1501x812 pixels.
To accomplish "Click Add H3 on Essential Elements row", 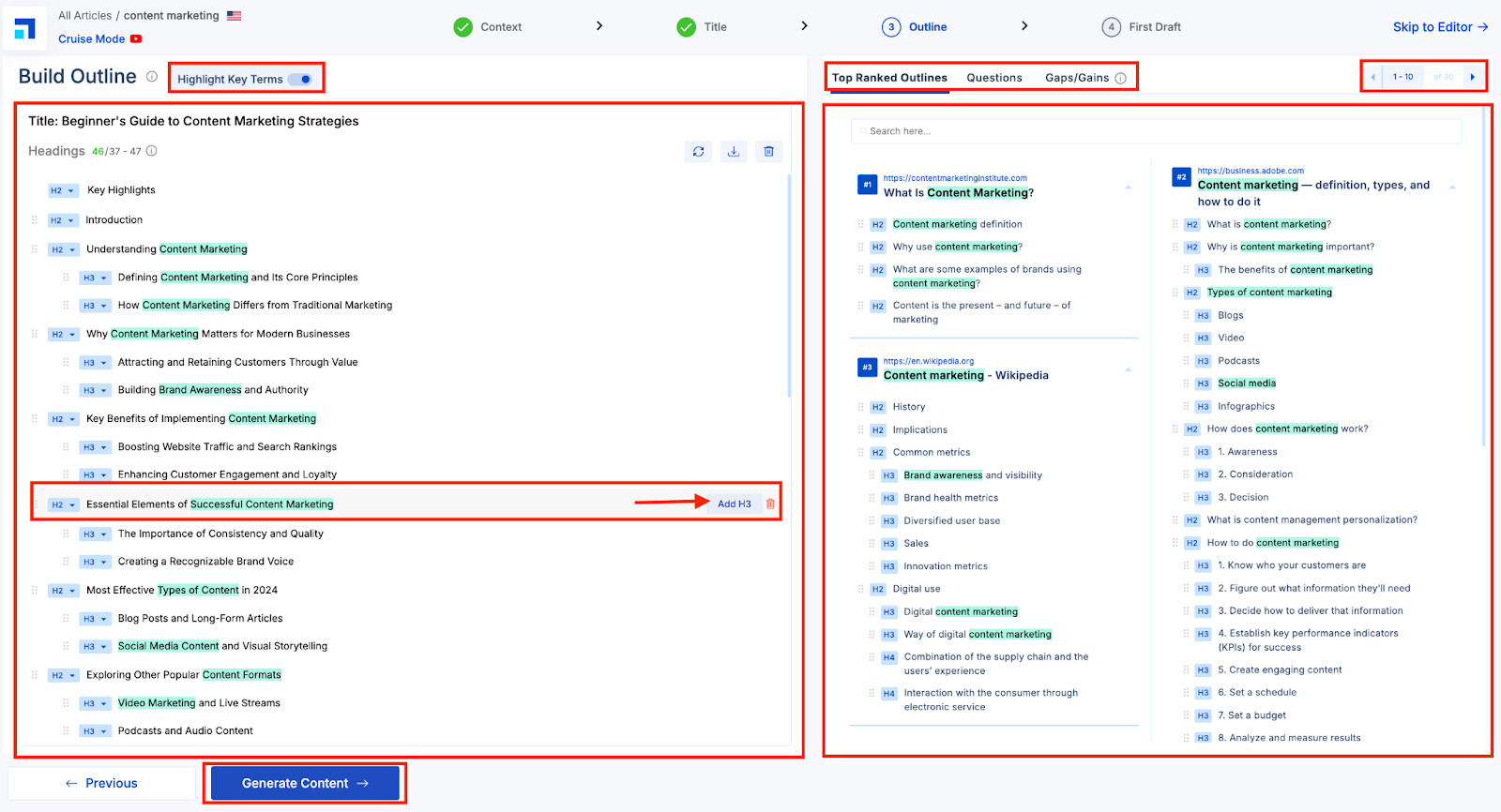I will 735,504.
